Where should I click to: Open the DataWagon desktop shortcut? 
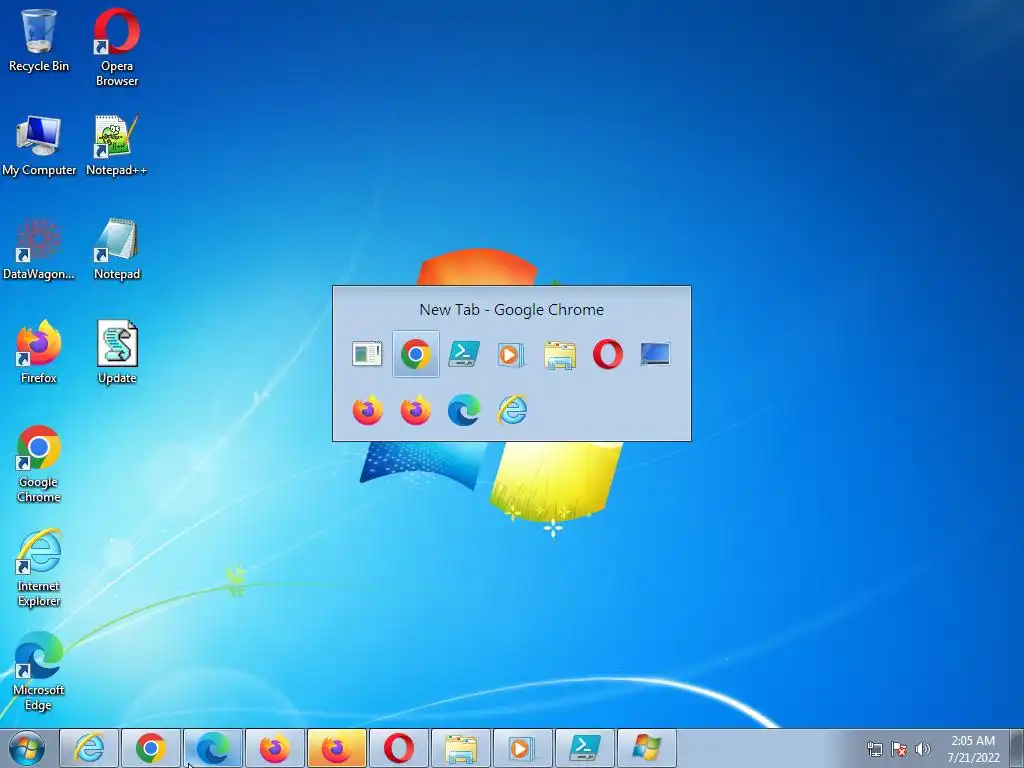coord(39,249)
